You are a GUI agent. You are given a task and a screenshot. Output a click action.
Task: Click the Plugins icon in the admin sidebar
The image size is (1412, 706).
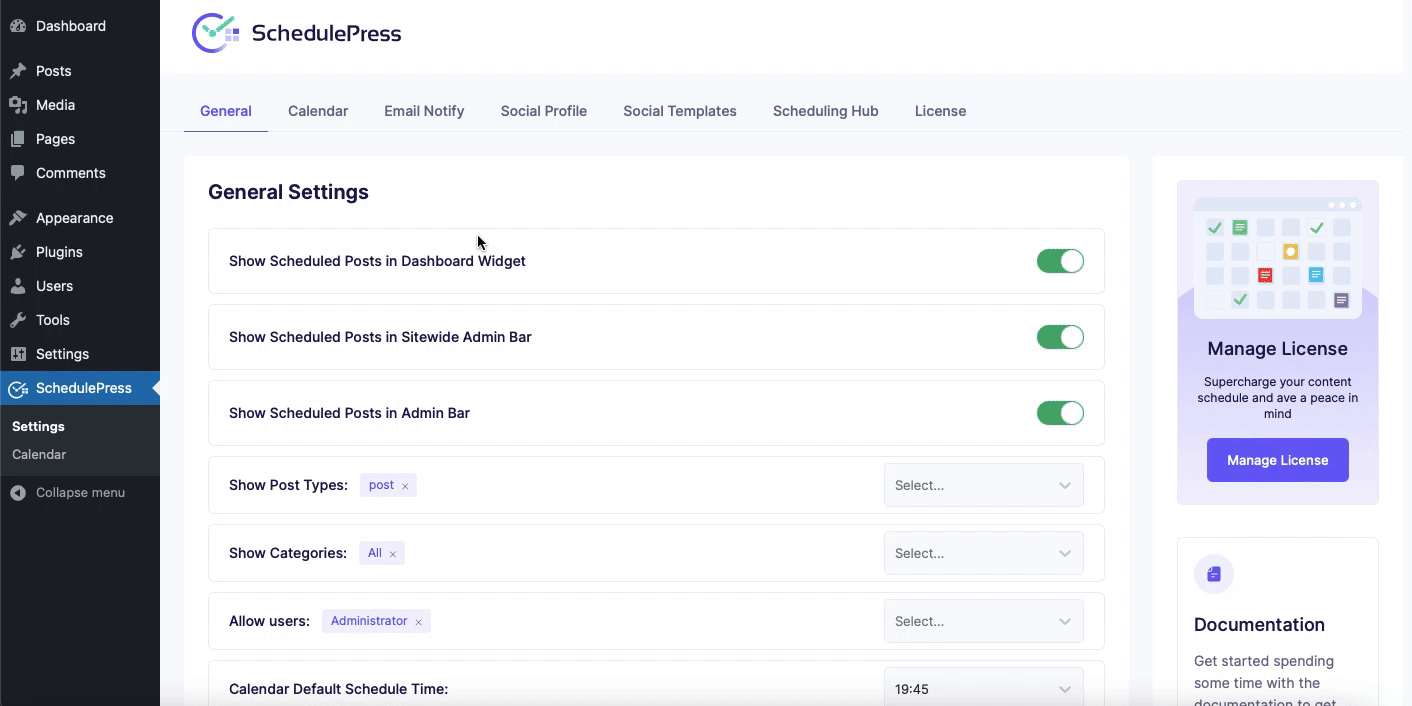click(19, 252)
